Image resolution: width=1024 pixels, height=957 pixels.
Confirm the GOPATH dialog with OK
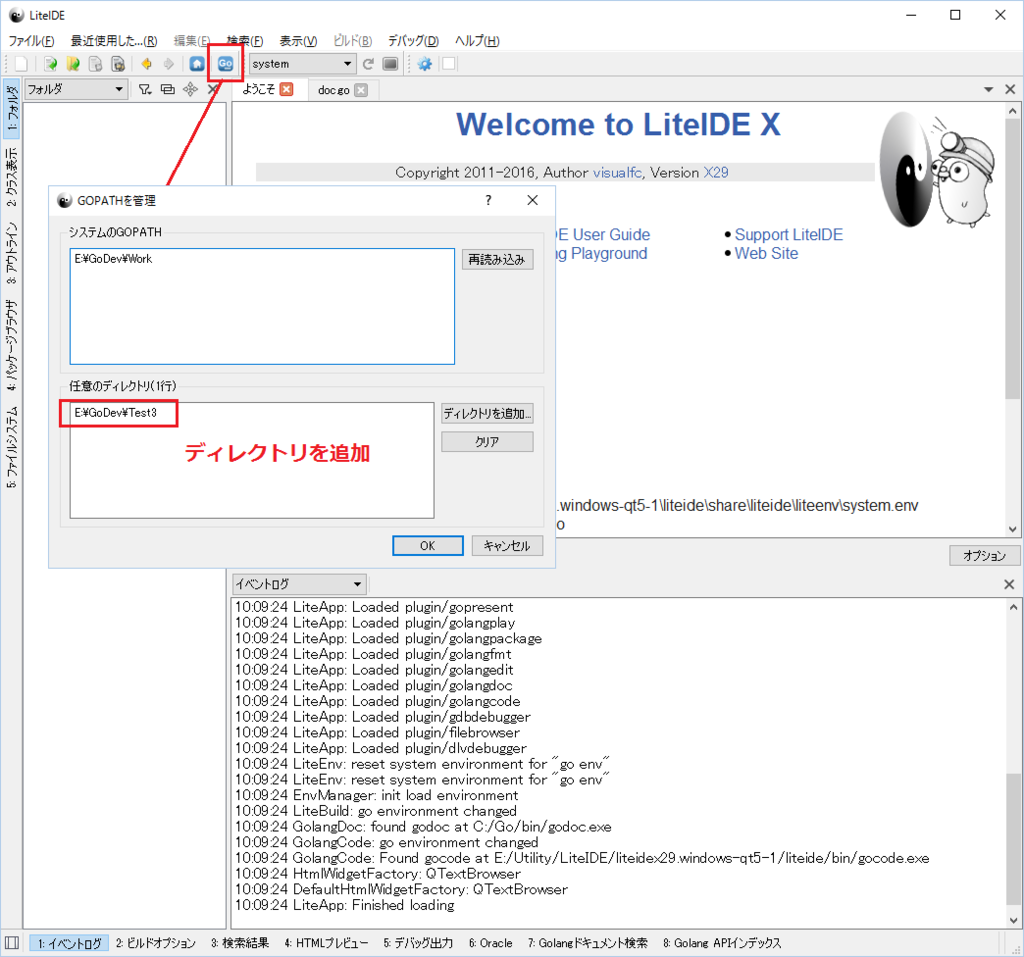click(428, 545)
